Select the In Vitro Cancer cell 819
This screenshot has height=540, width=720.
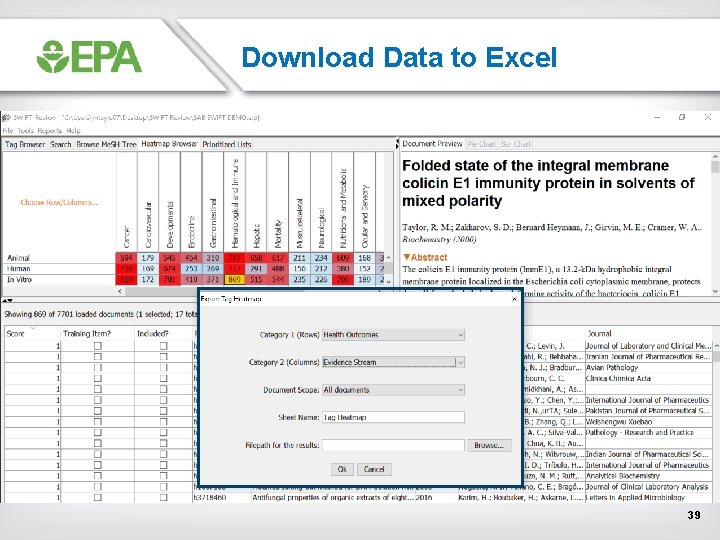click(x=126, y=279)
